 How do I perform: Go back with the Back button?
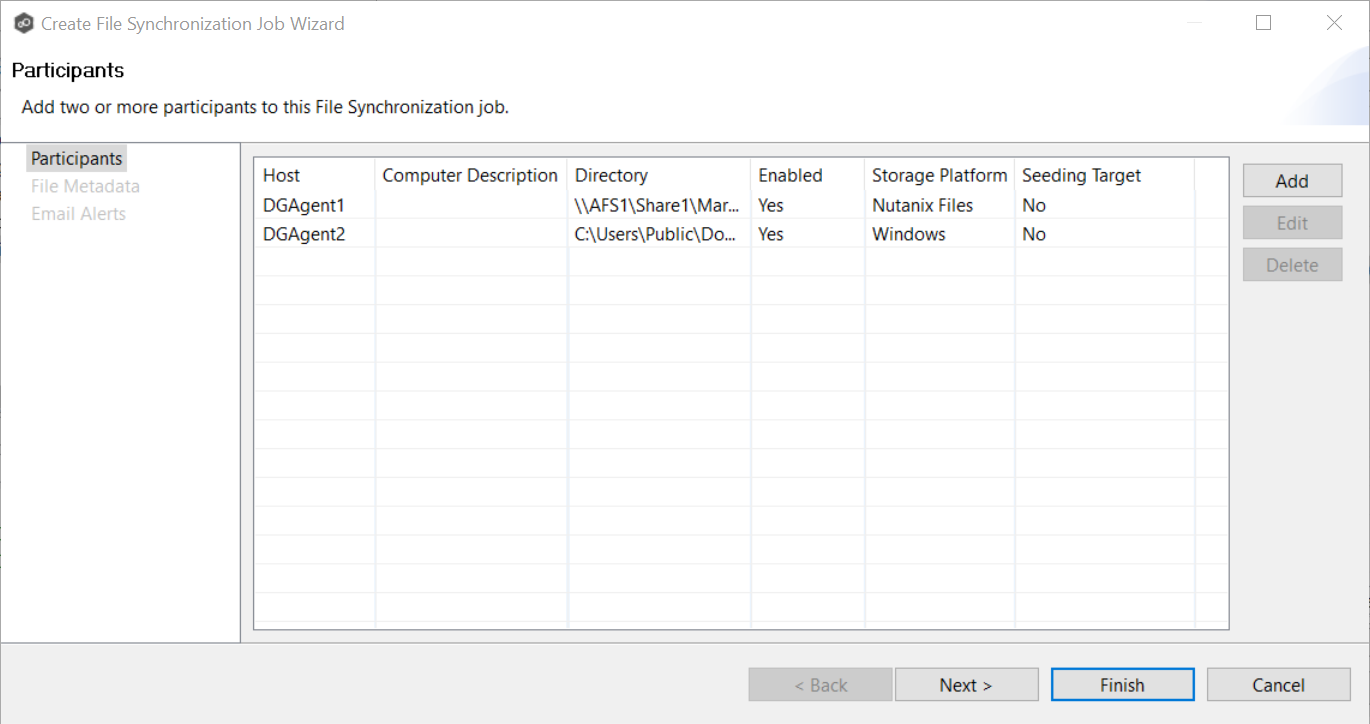pyautogui.click(x=820, y=685)
